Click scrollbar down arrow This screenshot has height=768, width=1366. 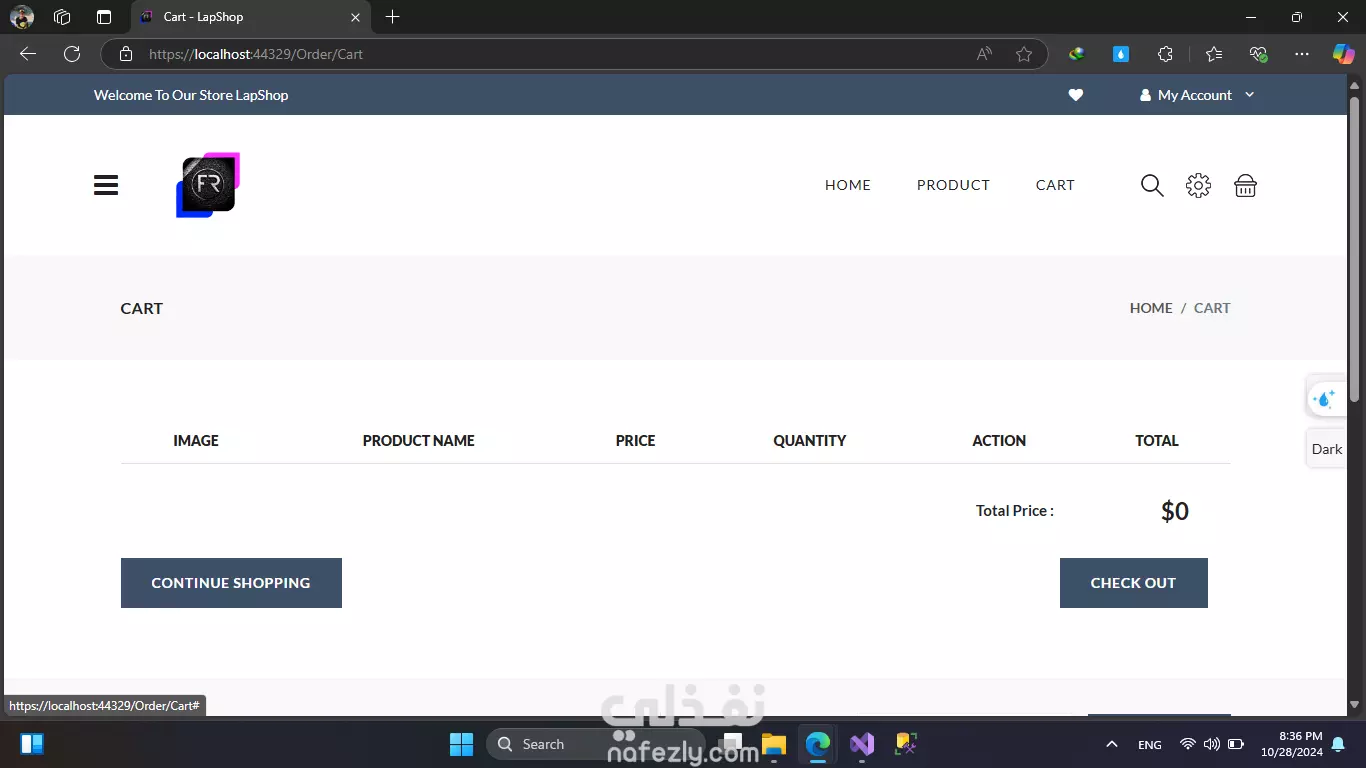tap(1354, 704)
